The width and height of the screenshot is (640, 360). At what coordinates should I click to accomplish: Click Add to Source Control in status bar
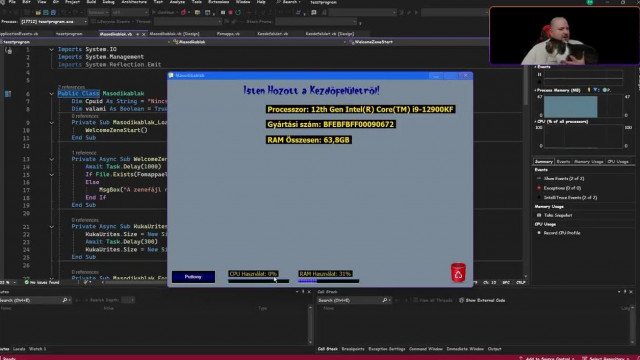click(x=547, y=358)
